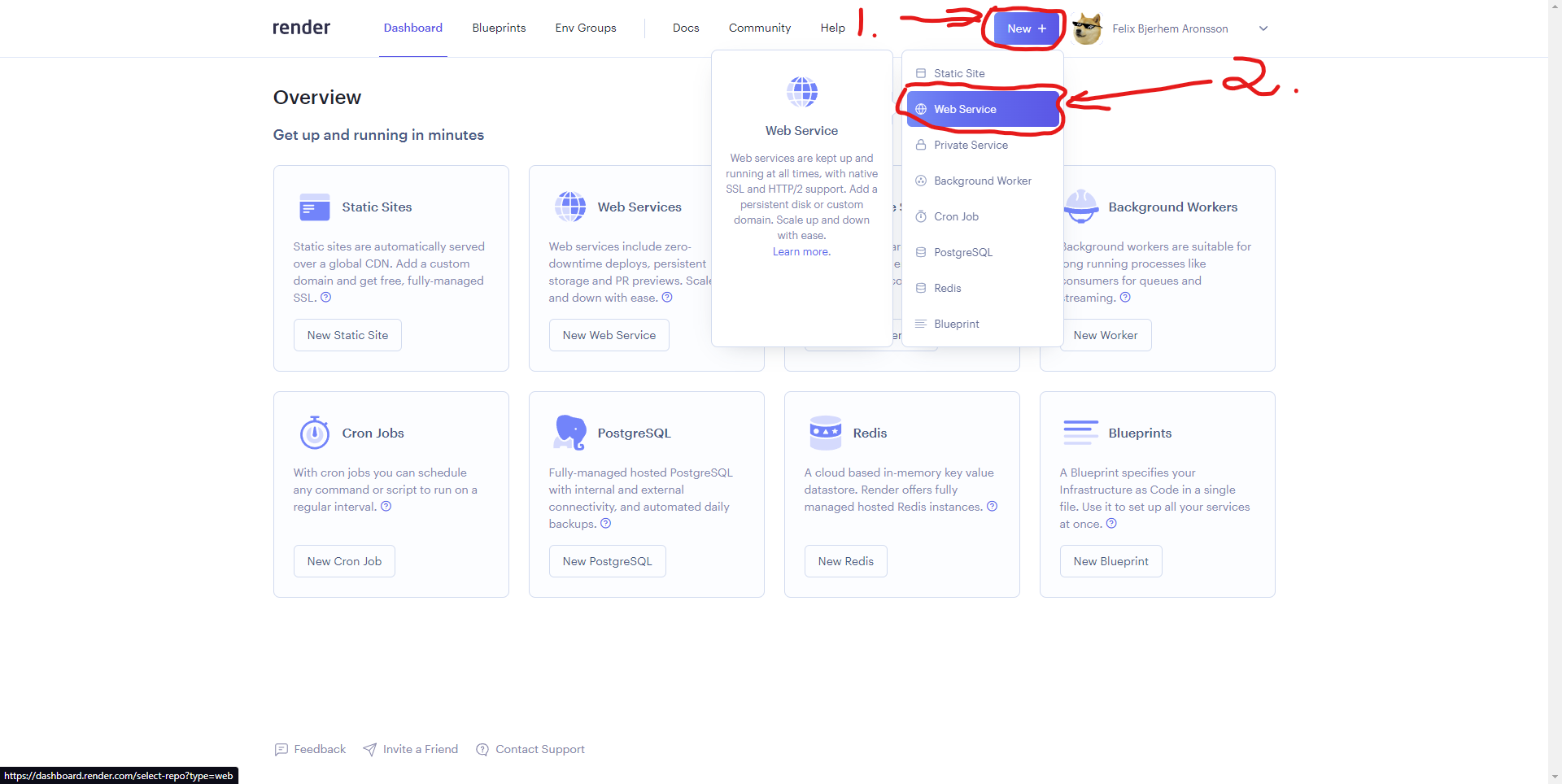Open help icon in Cron Jobs description
Viewport: 1562px width, 784px height.
[386, 507]
